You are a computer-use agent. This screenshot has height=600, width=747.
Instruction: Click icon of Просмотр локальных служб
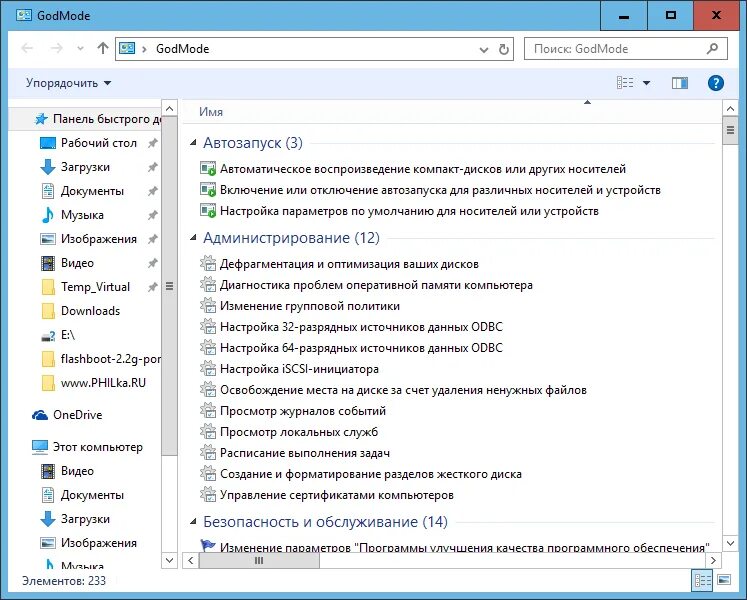pos(208,431)
